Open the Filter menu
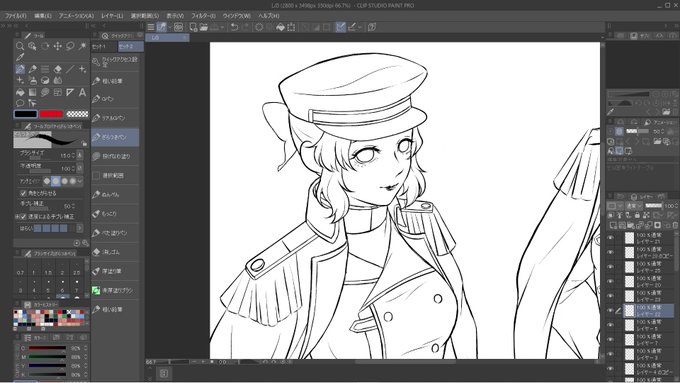 click(x=203, y=16)
